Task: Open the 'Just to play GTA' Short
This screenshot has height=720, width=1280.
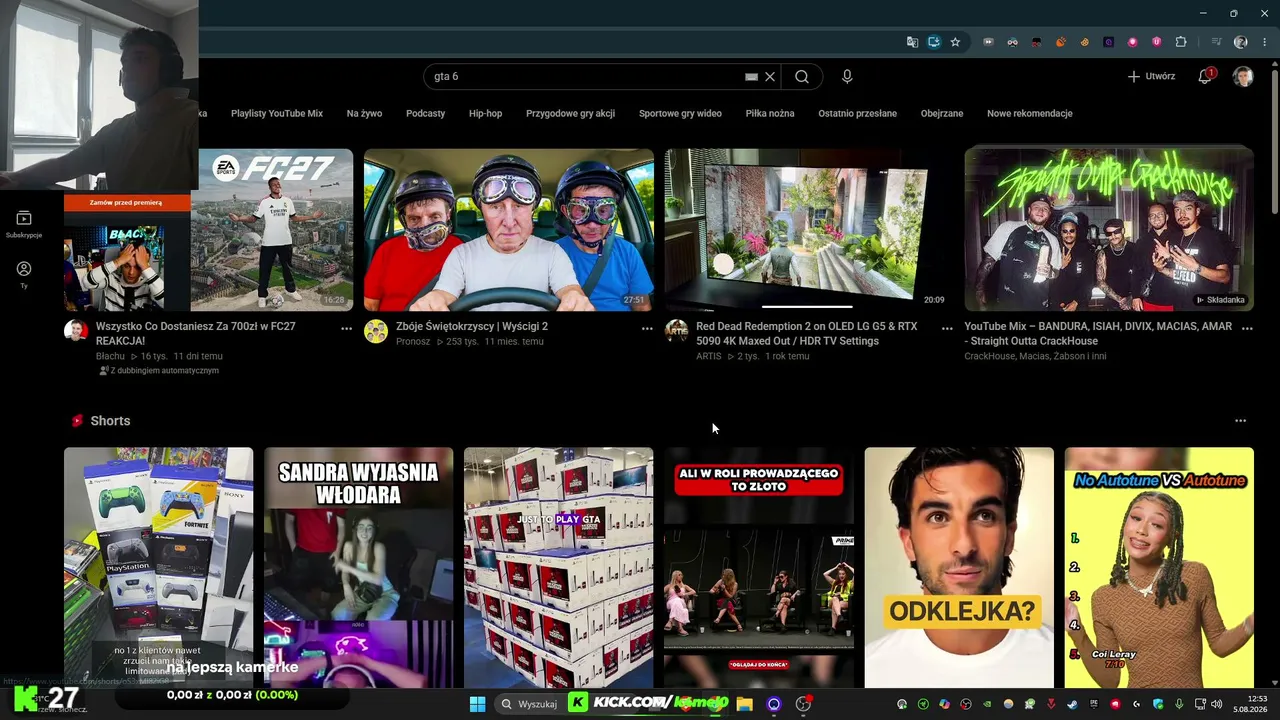Action: point(559,567)
